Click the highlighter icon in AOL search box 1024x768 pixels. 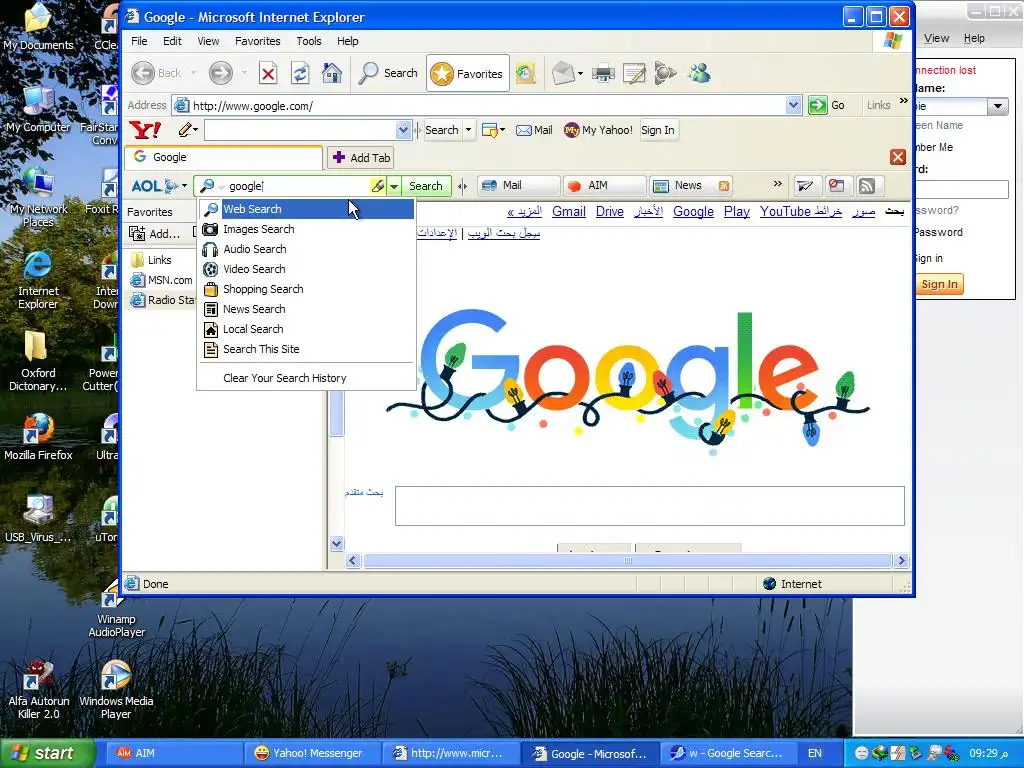[x=377, y=186]
